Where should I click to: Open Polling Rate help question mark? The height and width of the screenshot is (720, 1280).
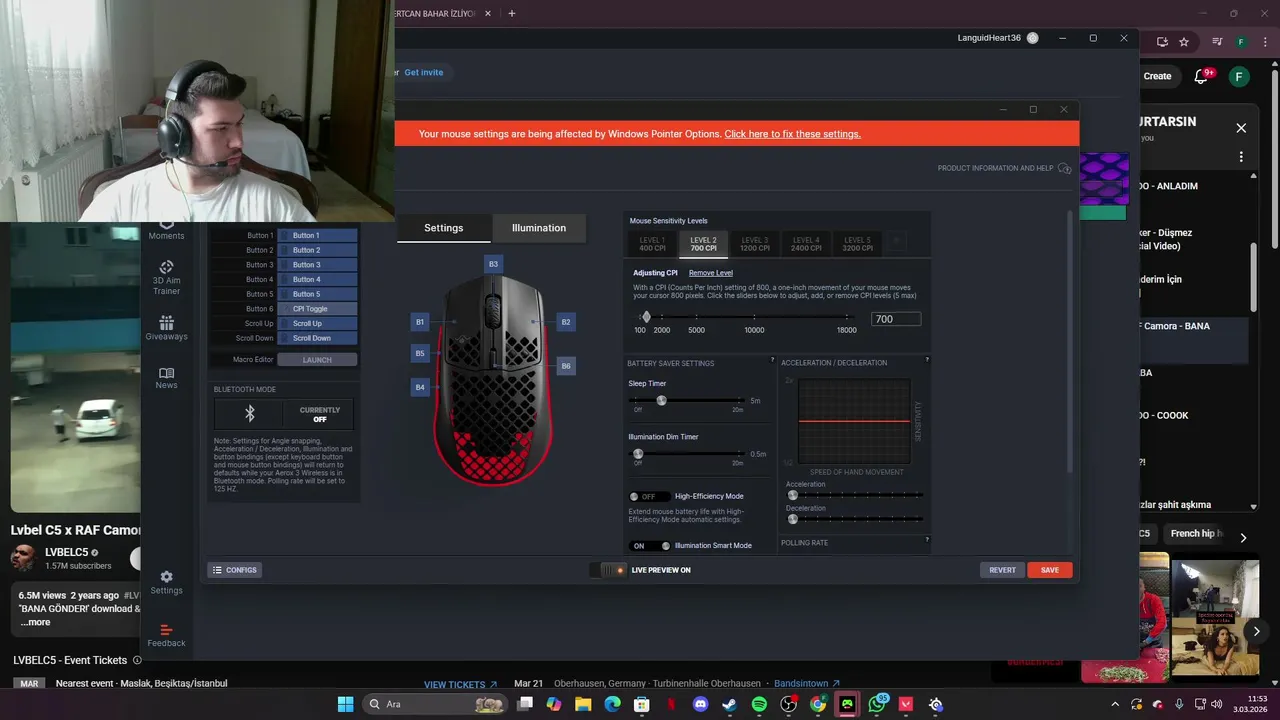coord(927,540)
